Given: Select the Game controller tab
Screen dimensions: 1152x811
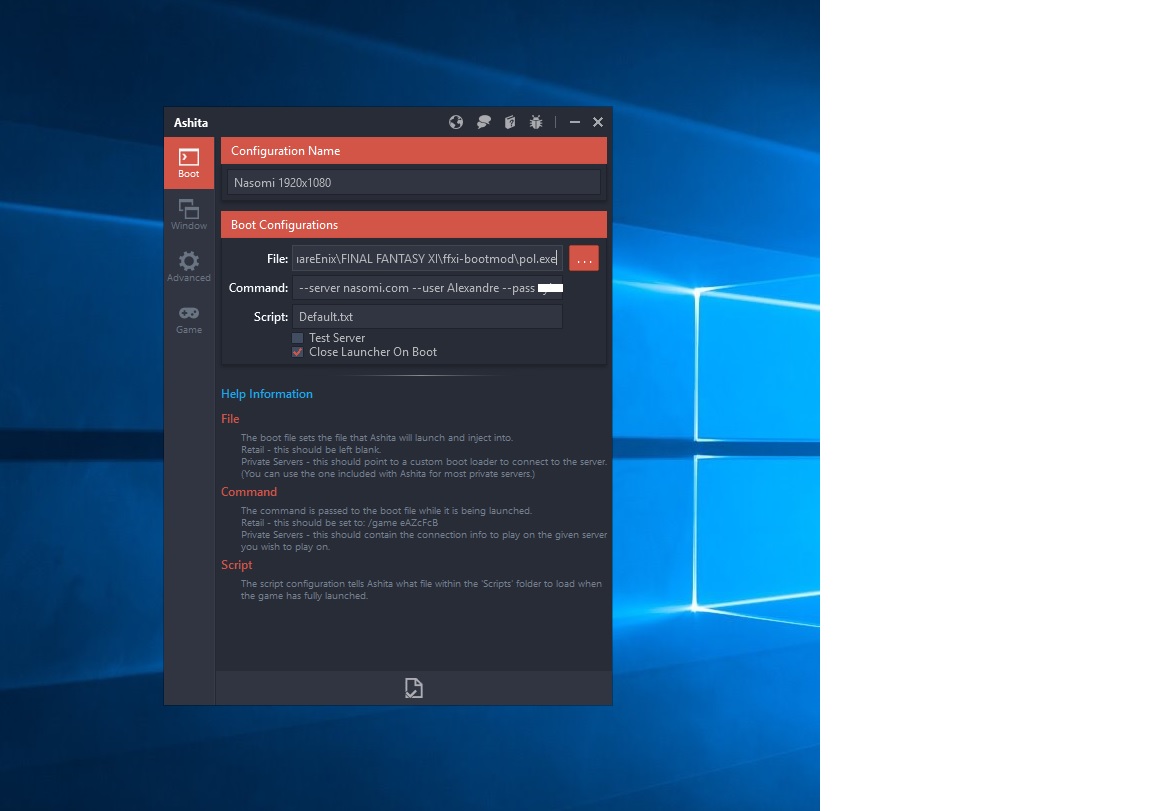Looking at the screenshot, I should (x=189, y=319).
